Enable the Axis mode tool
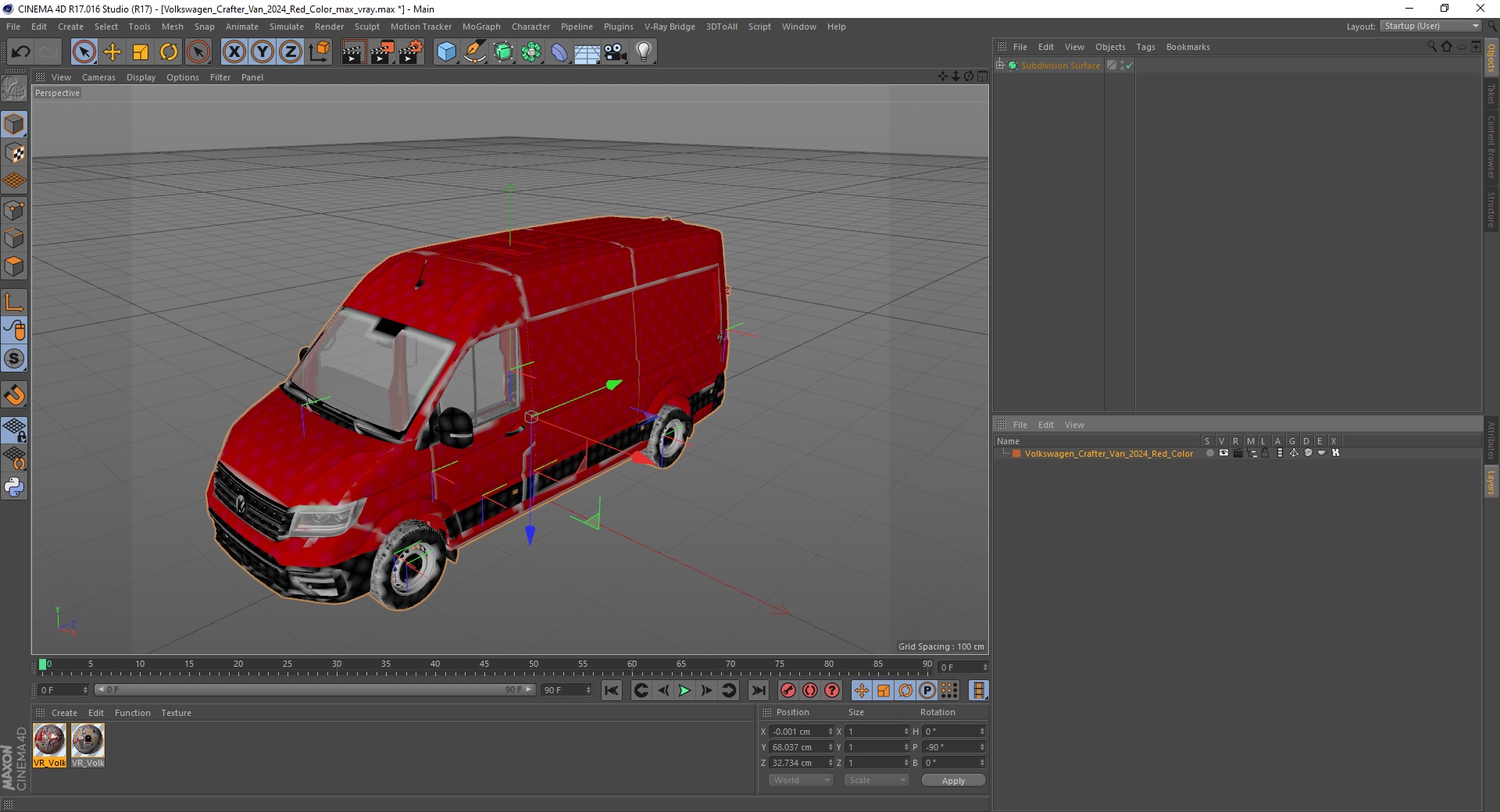The height and width of the screenshot is (812, 1500). click(14, 302)
